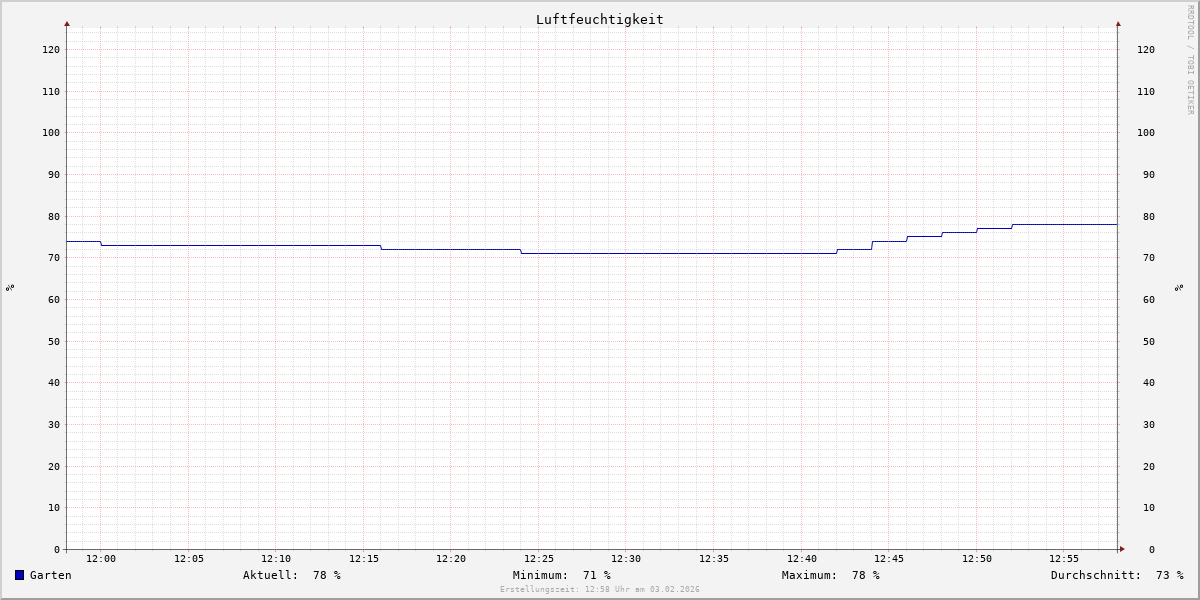Select the Garten legend label
The image size is (1200, 600).
click(x=51, y=575)
